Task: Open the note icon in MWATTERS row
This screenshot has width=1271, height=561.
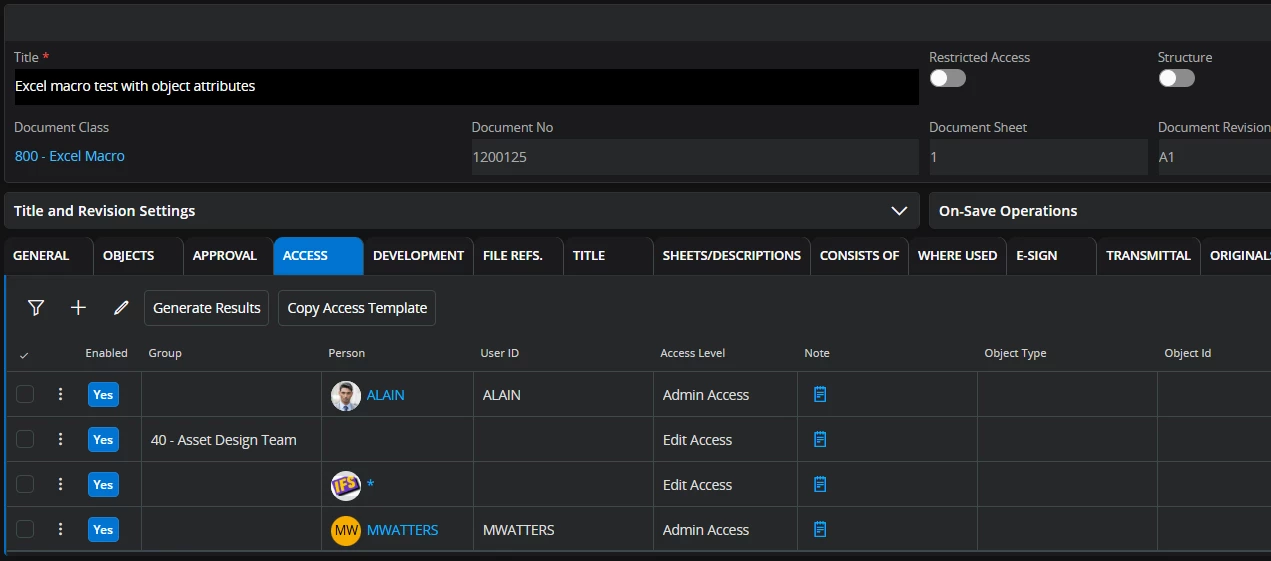Action: pos(820,530)
